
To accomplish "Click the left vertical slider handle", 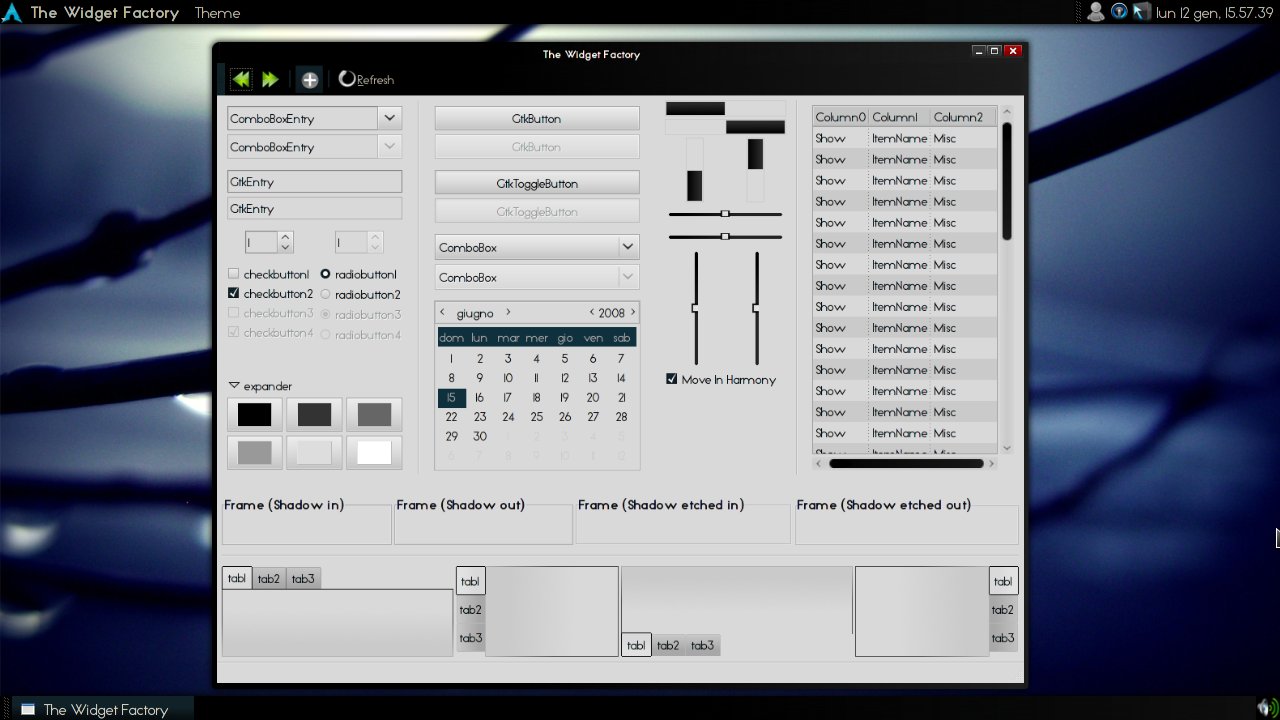I will click(695, 308).
